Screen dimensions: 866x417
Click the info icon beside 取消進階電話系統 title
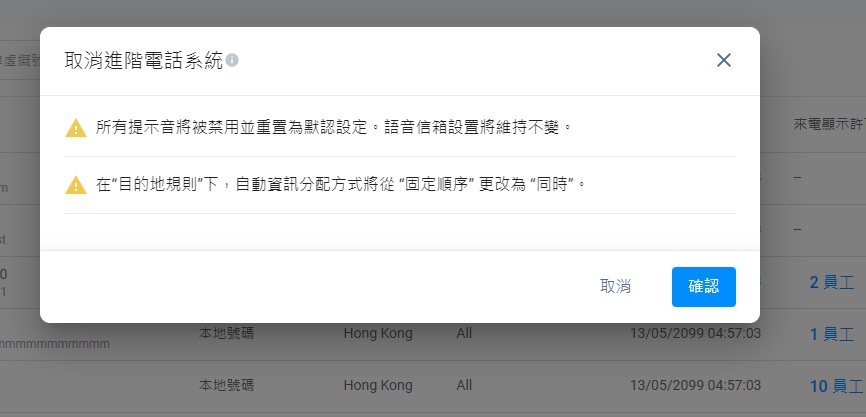[x=233, y=60]
